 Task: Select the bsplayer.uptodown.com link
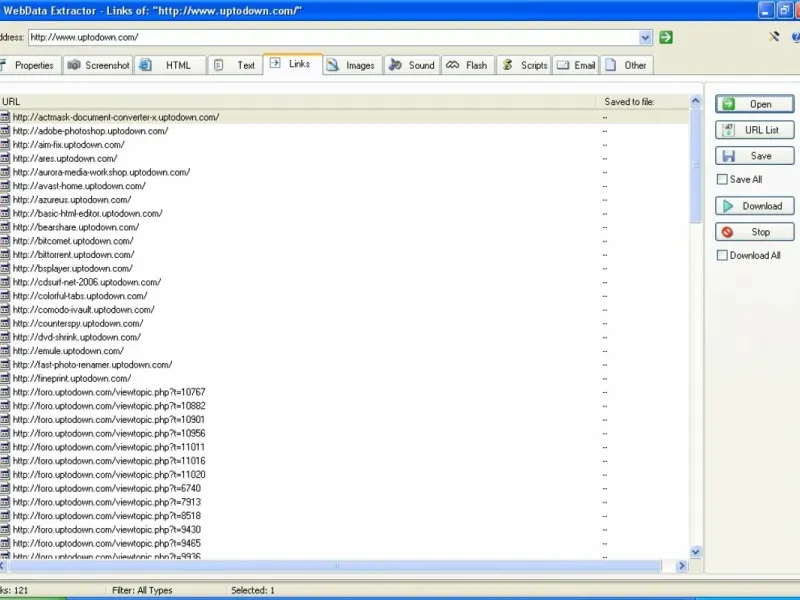72,268
